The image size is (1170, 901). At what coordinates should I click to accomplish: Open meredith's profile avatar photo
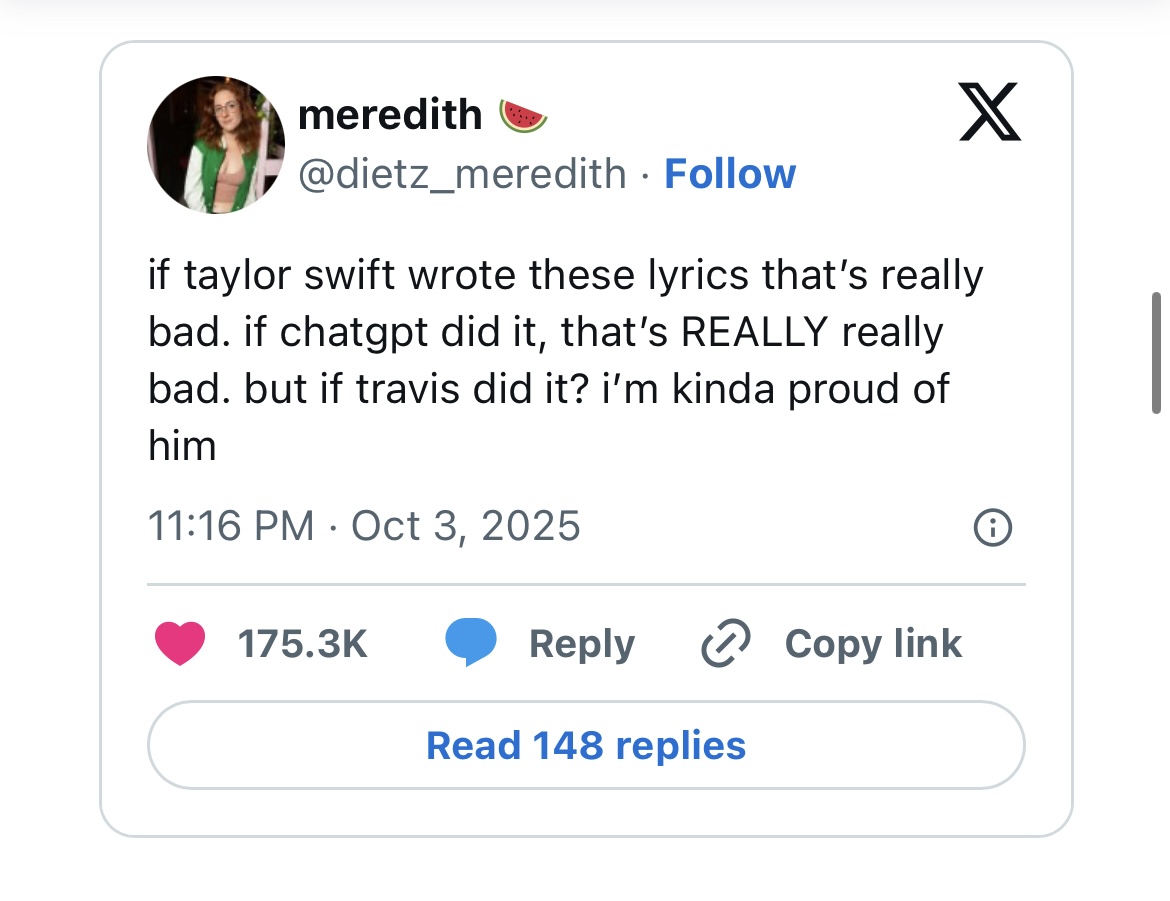point(216,145)
